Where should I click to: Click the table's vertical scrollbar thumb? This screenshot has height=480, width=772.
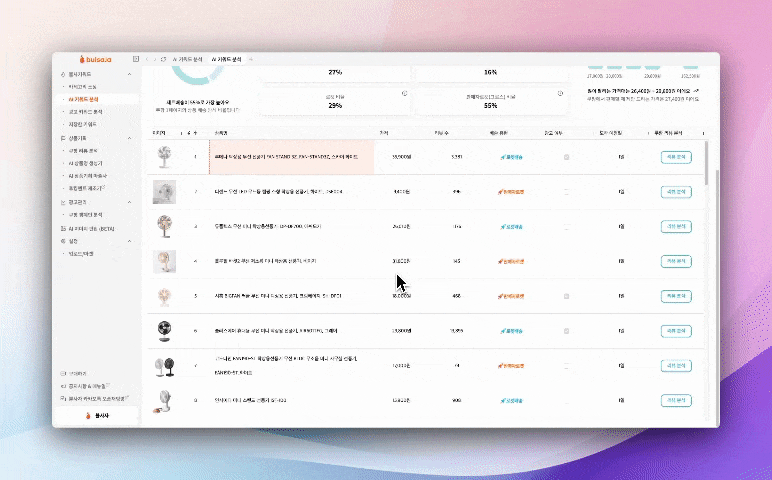click(x=707, y=163)
